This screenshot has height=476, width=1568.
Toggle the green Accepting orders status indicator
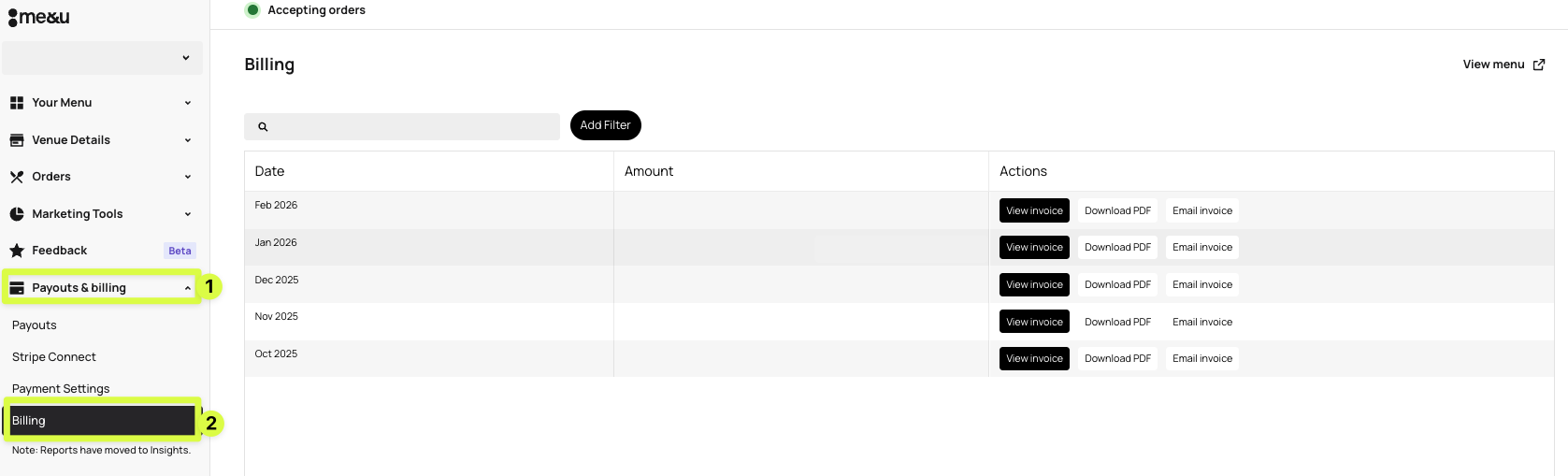point(252,10)
